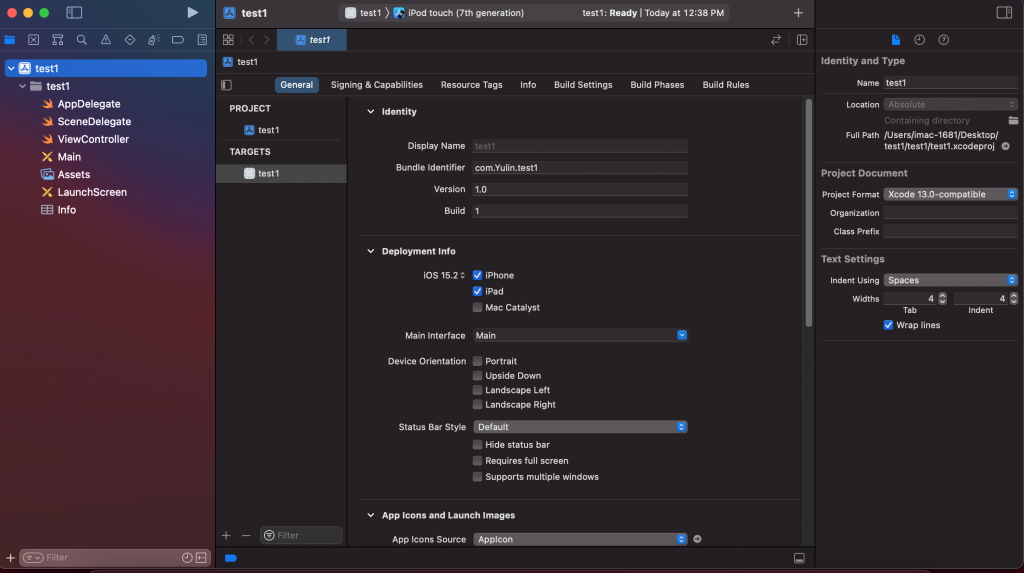Open the Info tab
This screenshot has height=573, width=1024.
coord(528,85)
